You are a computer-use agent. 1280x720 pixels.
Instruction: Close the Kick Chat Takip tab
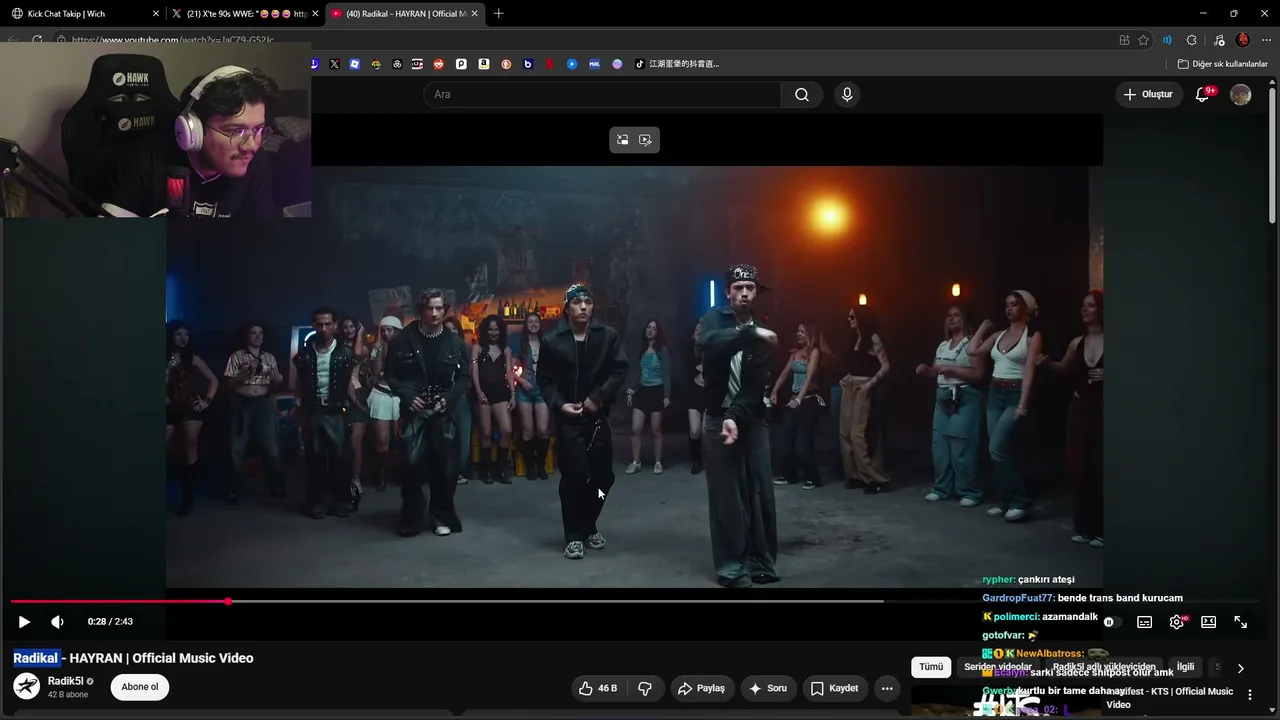pos(155,14)
